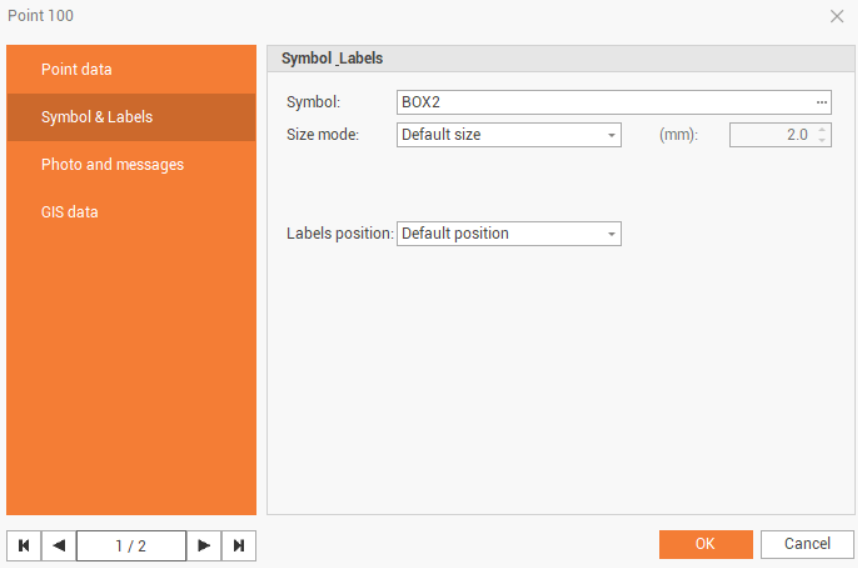
Task: Confirm changes with the OK button
Action: click(x=705, y=544)
